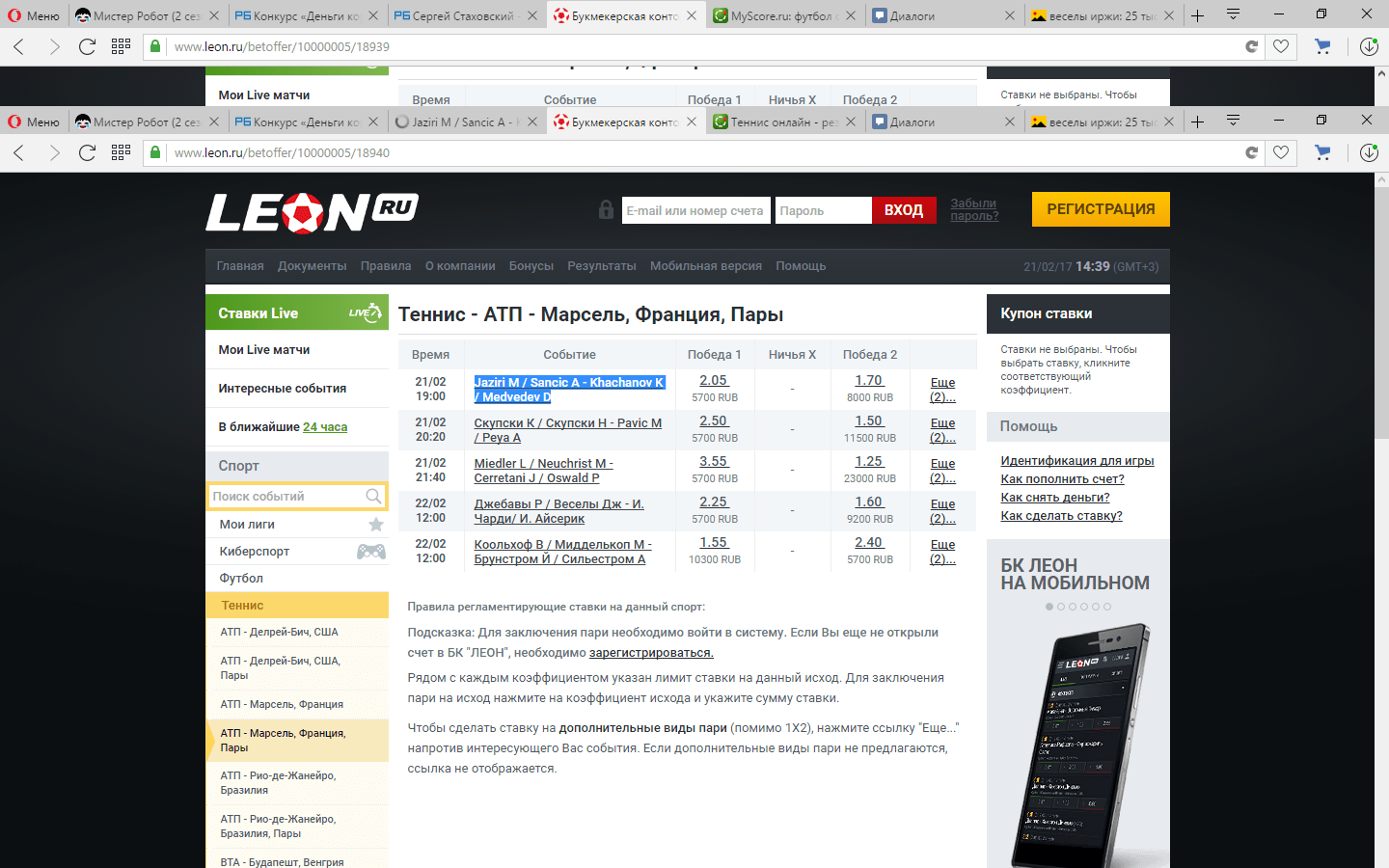This screenshot has height=868, width=1389.
Task: Switch to 'Мистер Робот' tab in front window
Action: [x=147, y=122]
